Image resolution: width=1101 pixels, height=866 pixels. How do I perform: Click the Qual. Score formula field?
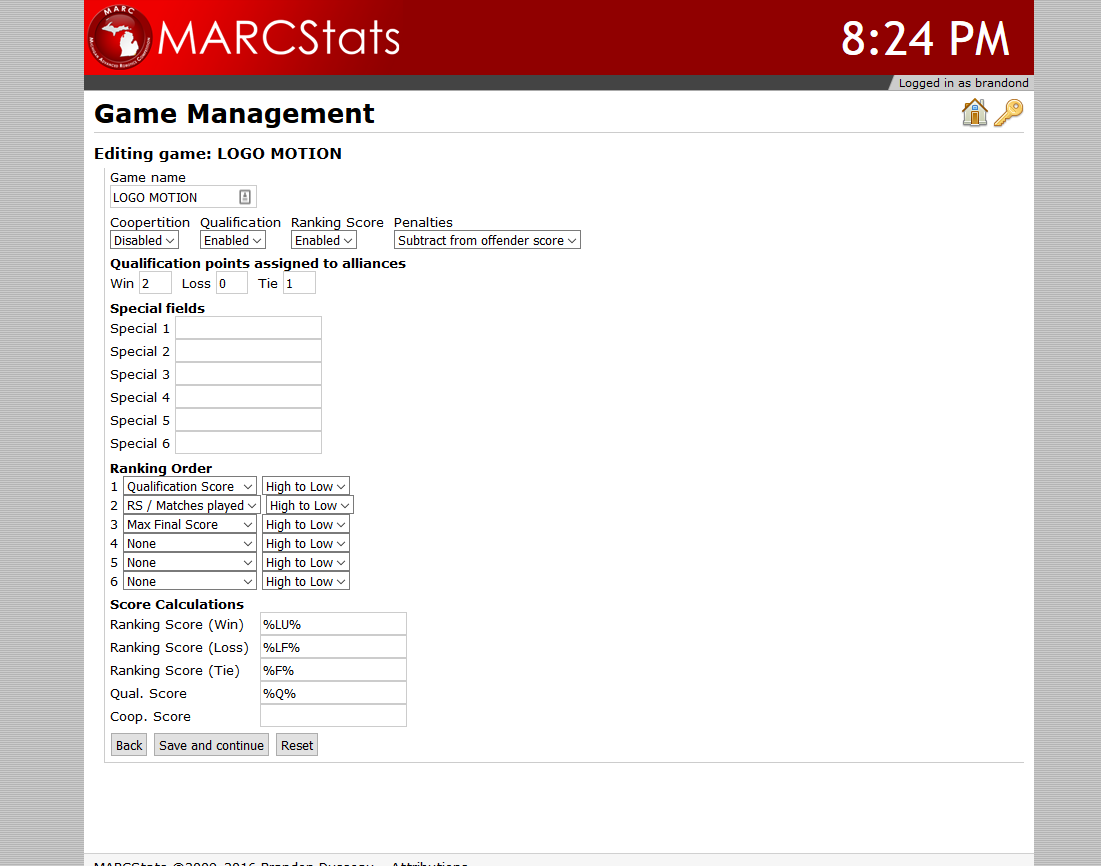[334, 693]
